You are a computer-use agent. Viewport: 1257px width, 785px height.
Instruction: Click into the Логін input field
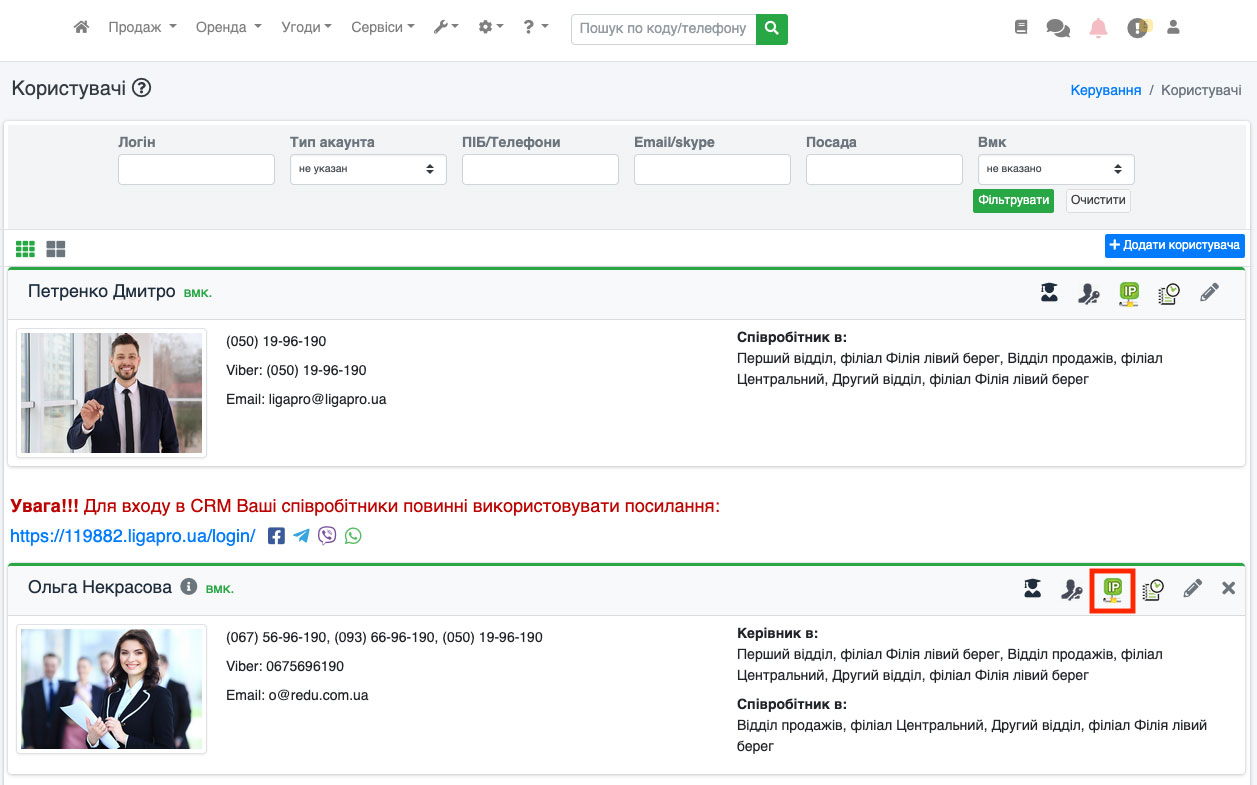click(196, 169)
